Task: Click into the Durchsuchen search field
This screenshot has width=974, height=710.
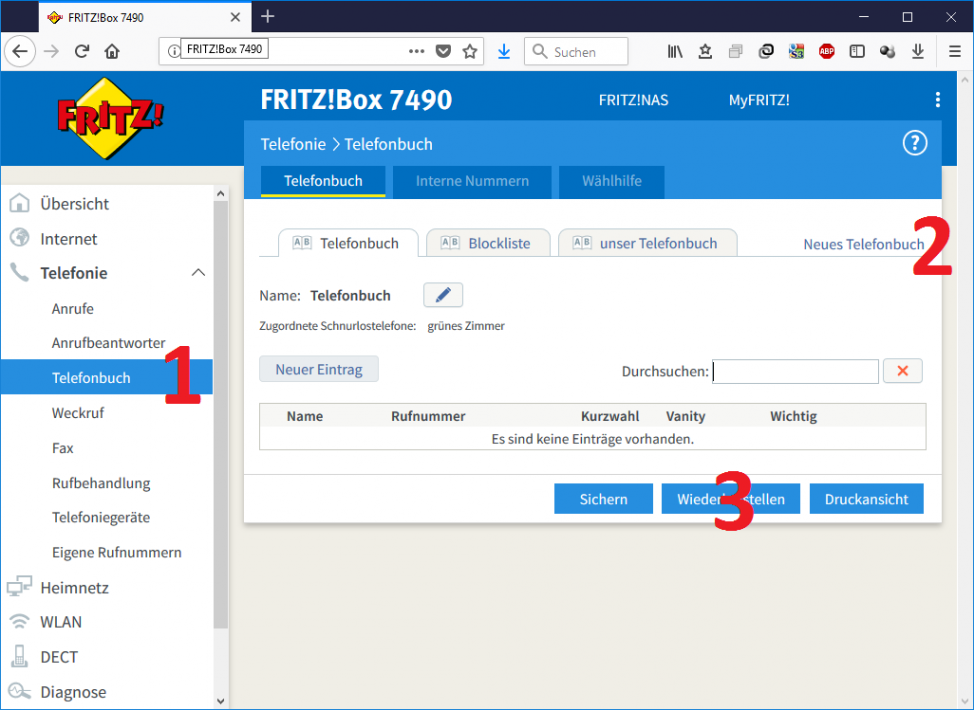Action: [x=795, y=371]
